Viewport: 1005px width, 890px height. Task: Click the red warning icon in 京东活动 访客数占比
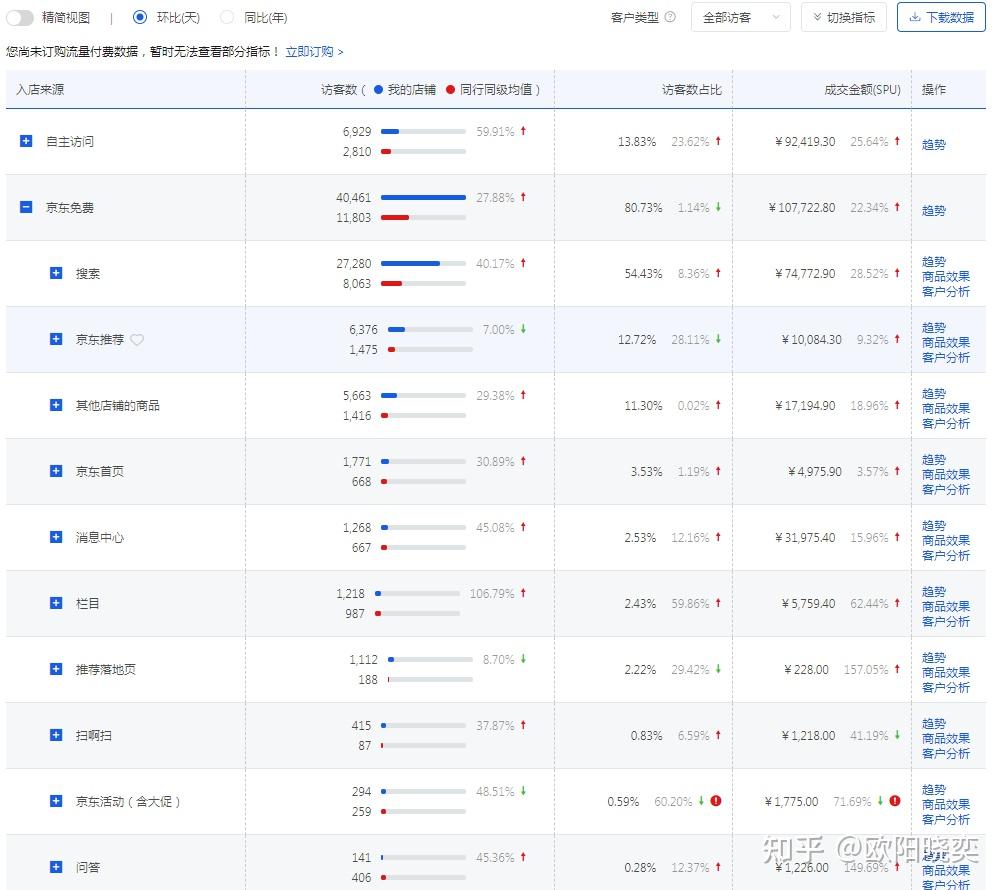point(716,801)
